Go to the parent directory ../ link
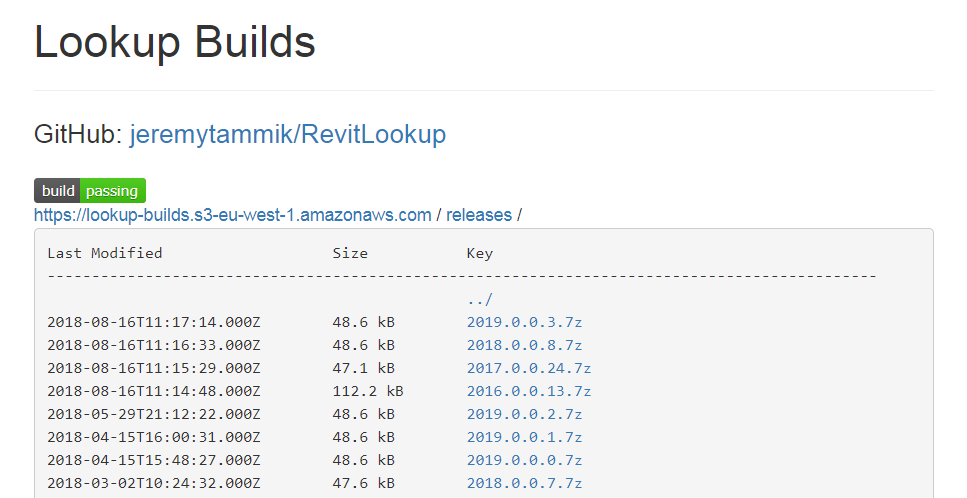967x498 pixels. coord(479,300)
